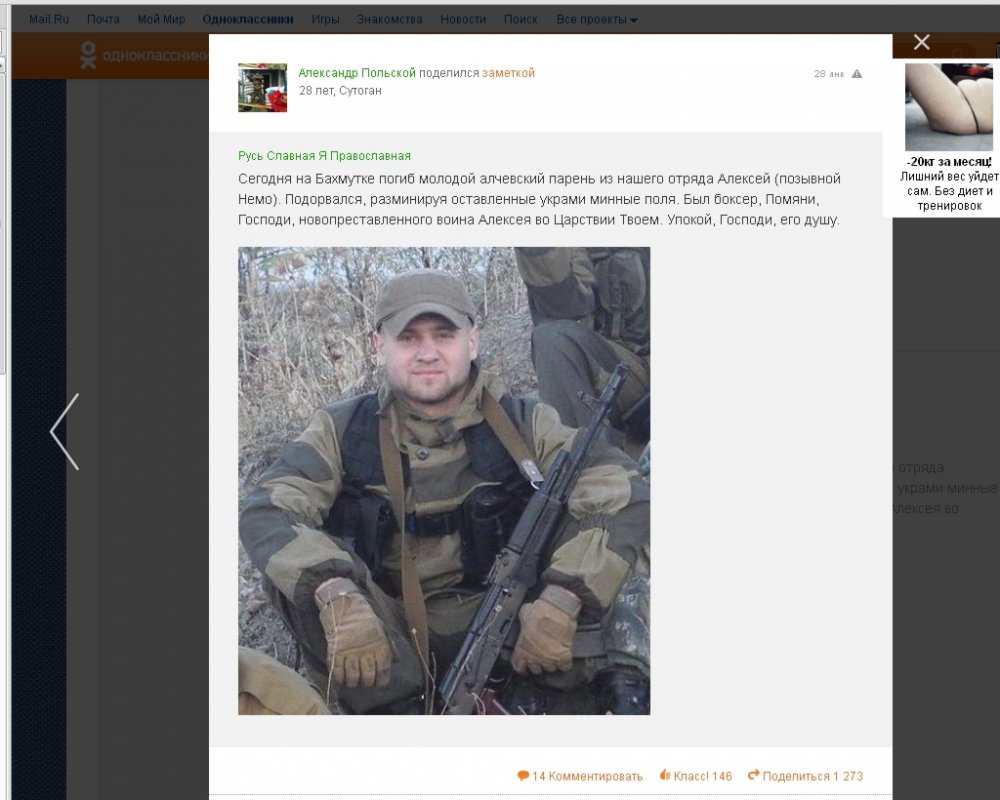Open the Знакомства menu item
The image size is (1000, 800).
click(x=390, y=20)
